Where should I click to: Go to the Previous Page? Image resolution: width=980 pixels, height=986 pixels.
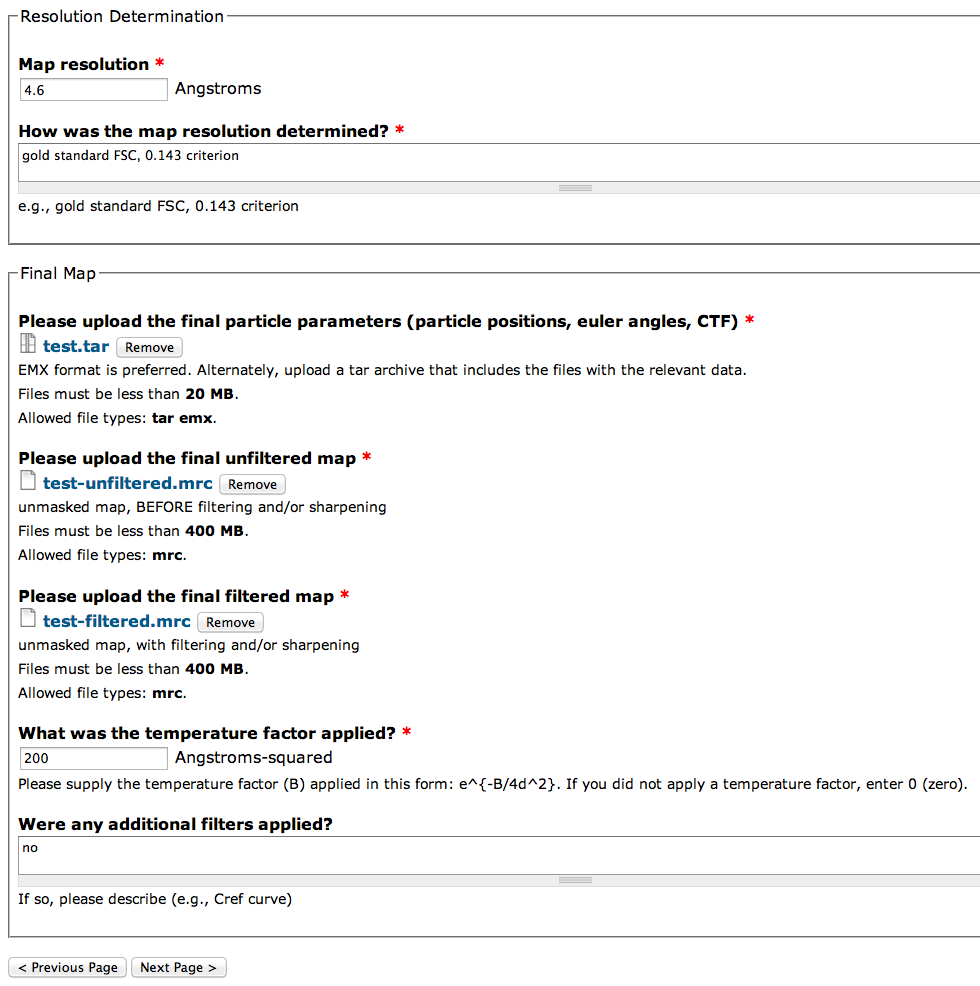(x=68, y=967)
